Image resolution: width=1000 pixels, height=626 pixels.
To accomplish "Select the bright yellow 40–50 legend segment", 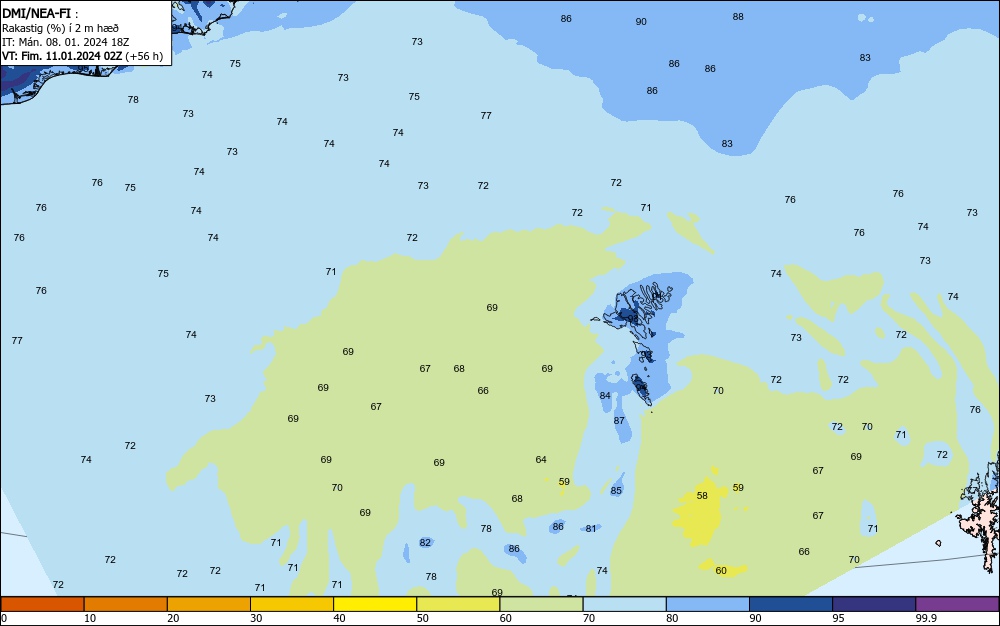I will tap(375, 604).
